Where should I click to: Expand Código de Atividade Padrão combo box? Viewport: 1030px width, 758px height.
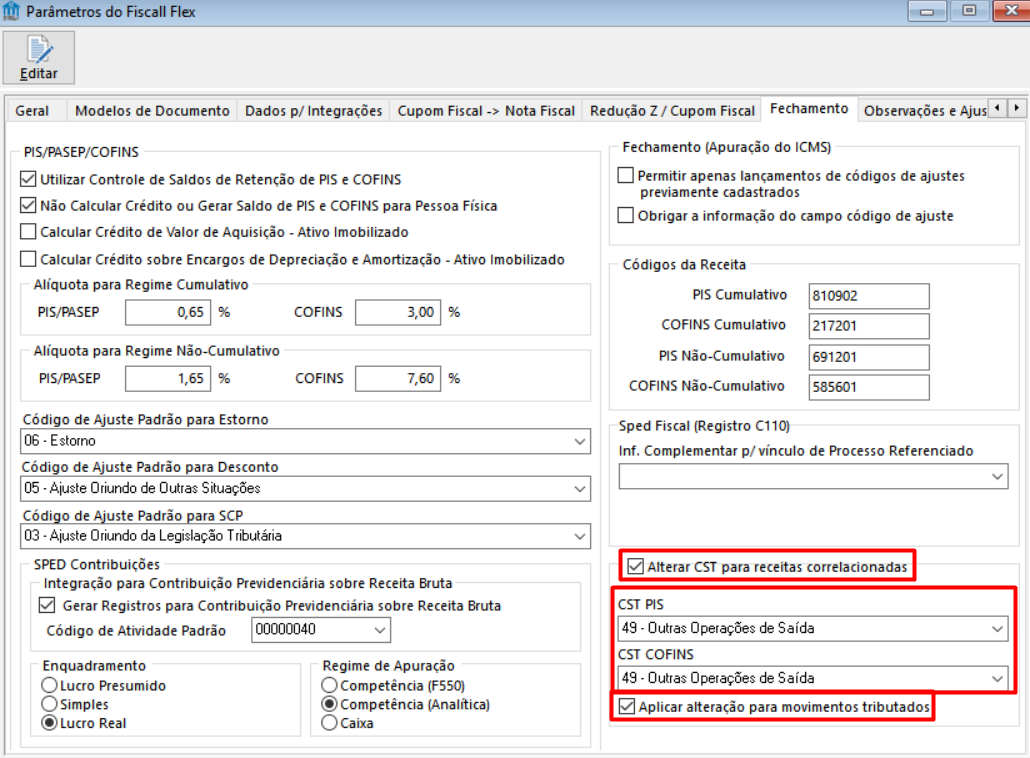pos(321,629)
